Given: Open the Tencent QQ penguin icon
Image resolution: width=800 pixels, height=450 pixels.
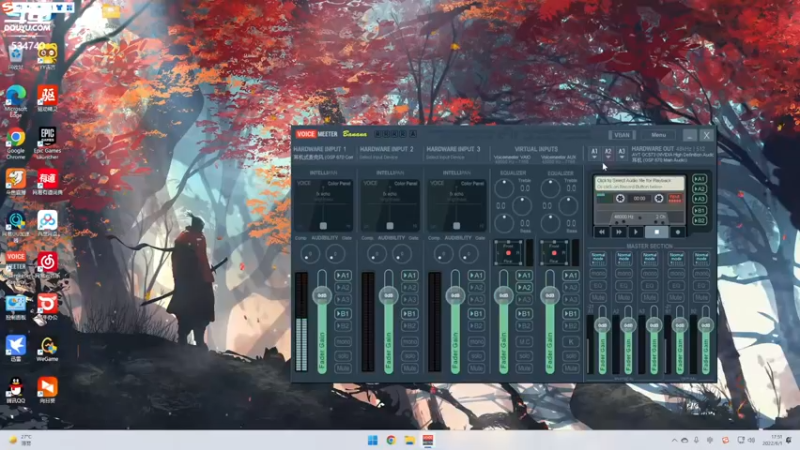Looking at the screenshot, I should click(x=16, y=390).
